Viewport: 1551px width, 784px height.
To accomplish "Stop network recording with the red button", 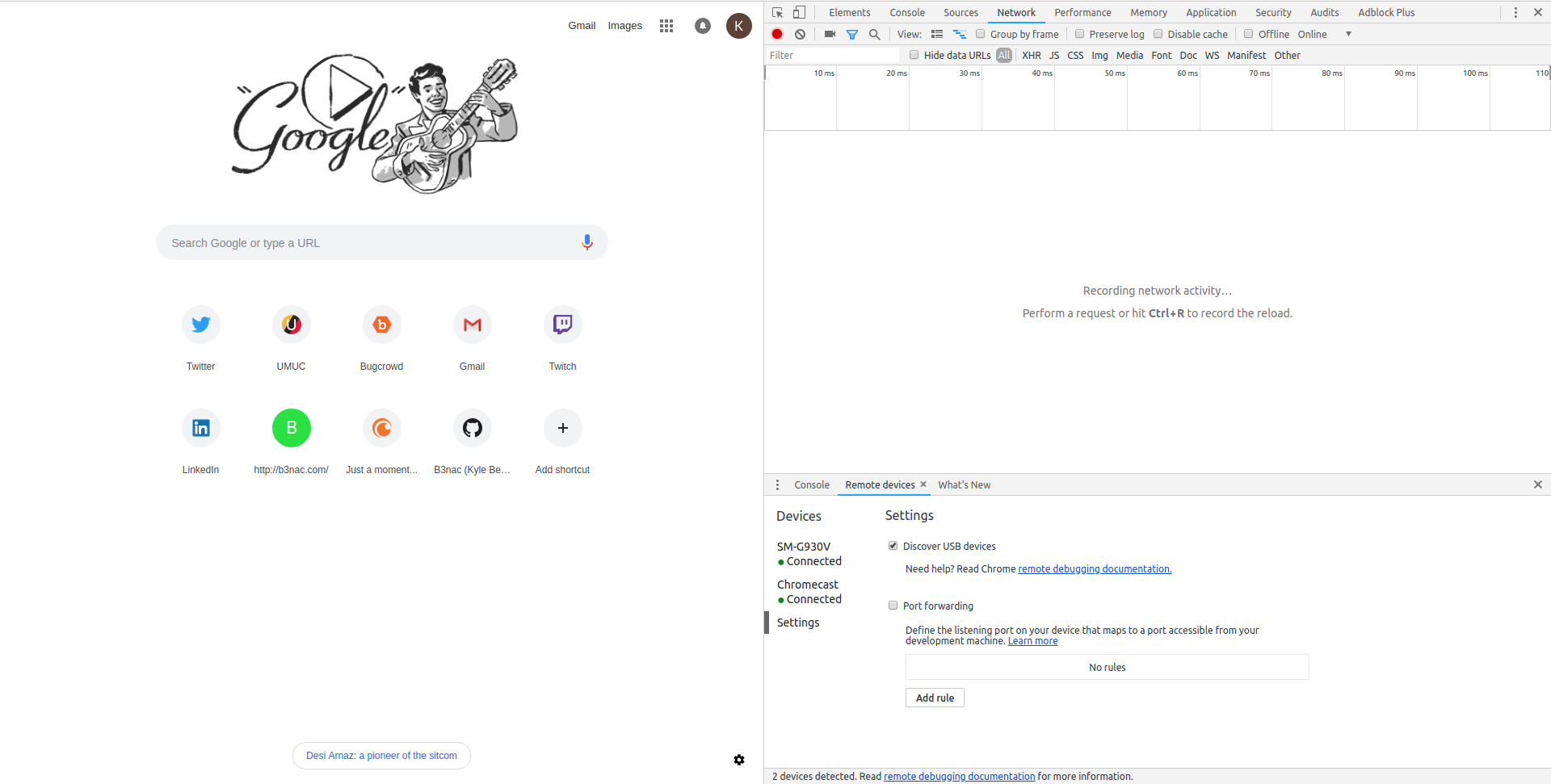I will coord(777,34).
